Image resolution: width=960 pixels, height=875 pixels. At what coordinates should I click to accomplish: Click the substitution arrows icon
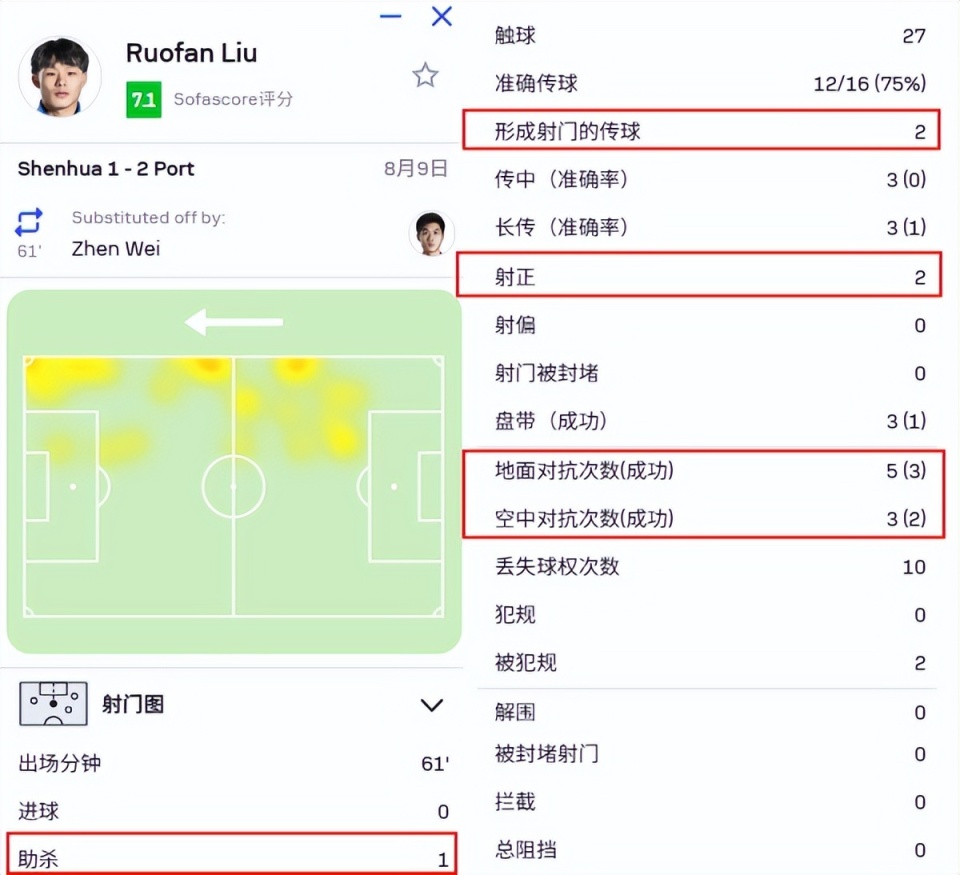[x=29, y=221]
